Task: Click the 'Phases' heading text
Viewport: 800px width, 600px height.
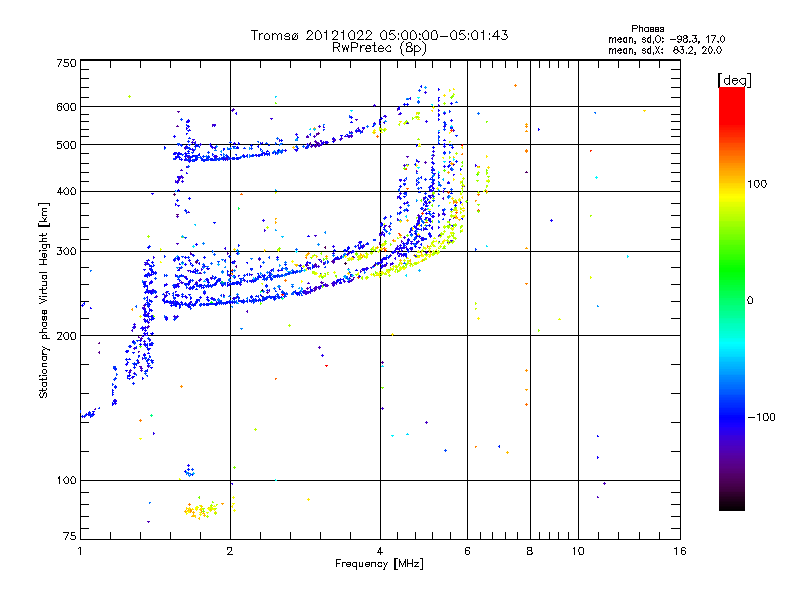Action: pos(647,29)
